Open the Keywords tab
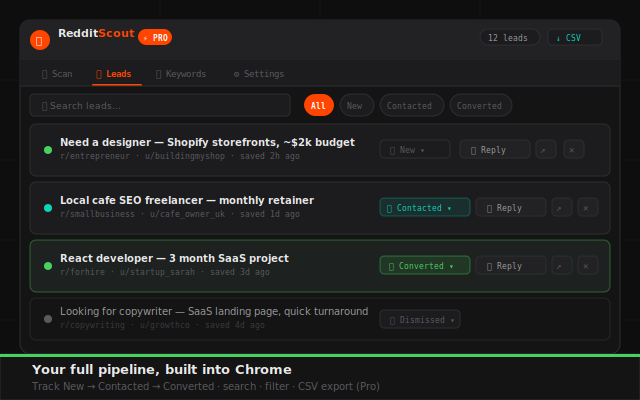The image size is (640, 400). point(181,74)
